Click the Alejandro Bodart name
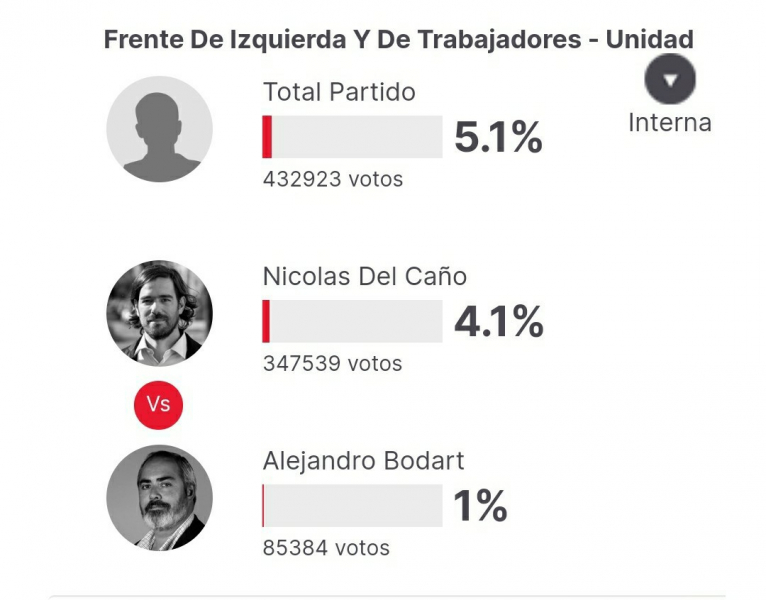The height and width of the screenshot is (600, 766). point(363,460)
